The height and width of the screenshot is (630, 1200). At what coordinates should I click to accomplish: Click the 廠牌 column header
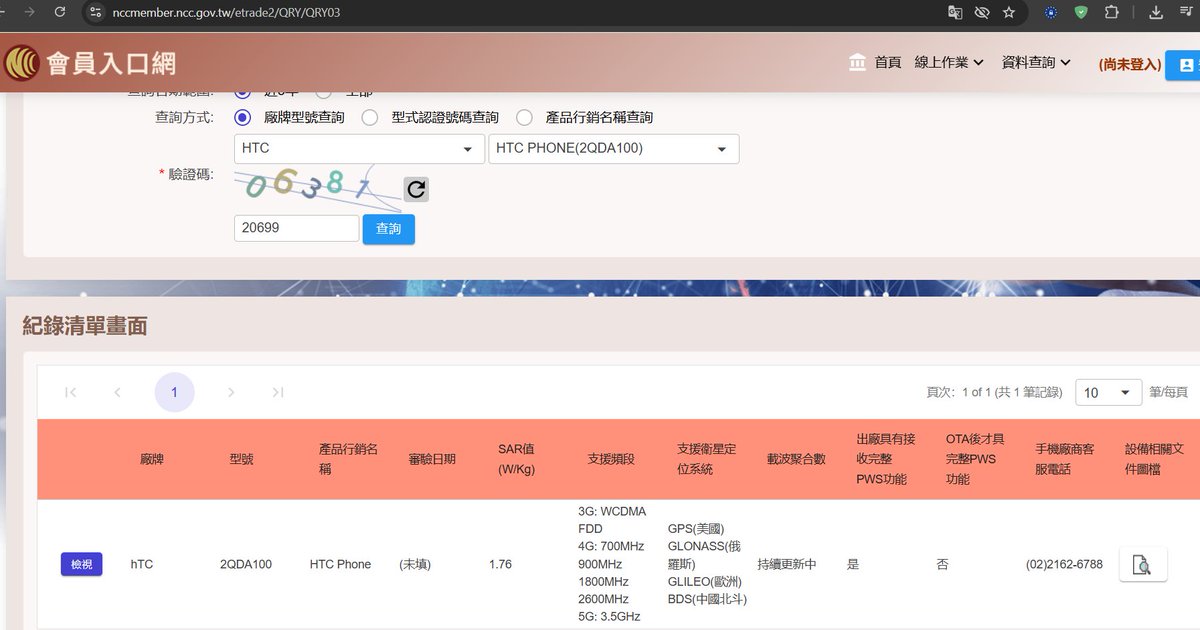pyautogui.click(x=152, y=459)
